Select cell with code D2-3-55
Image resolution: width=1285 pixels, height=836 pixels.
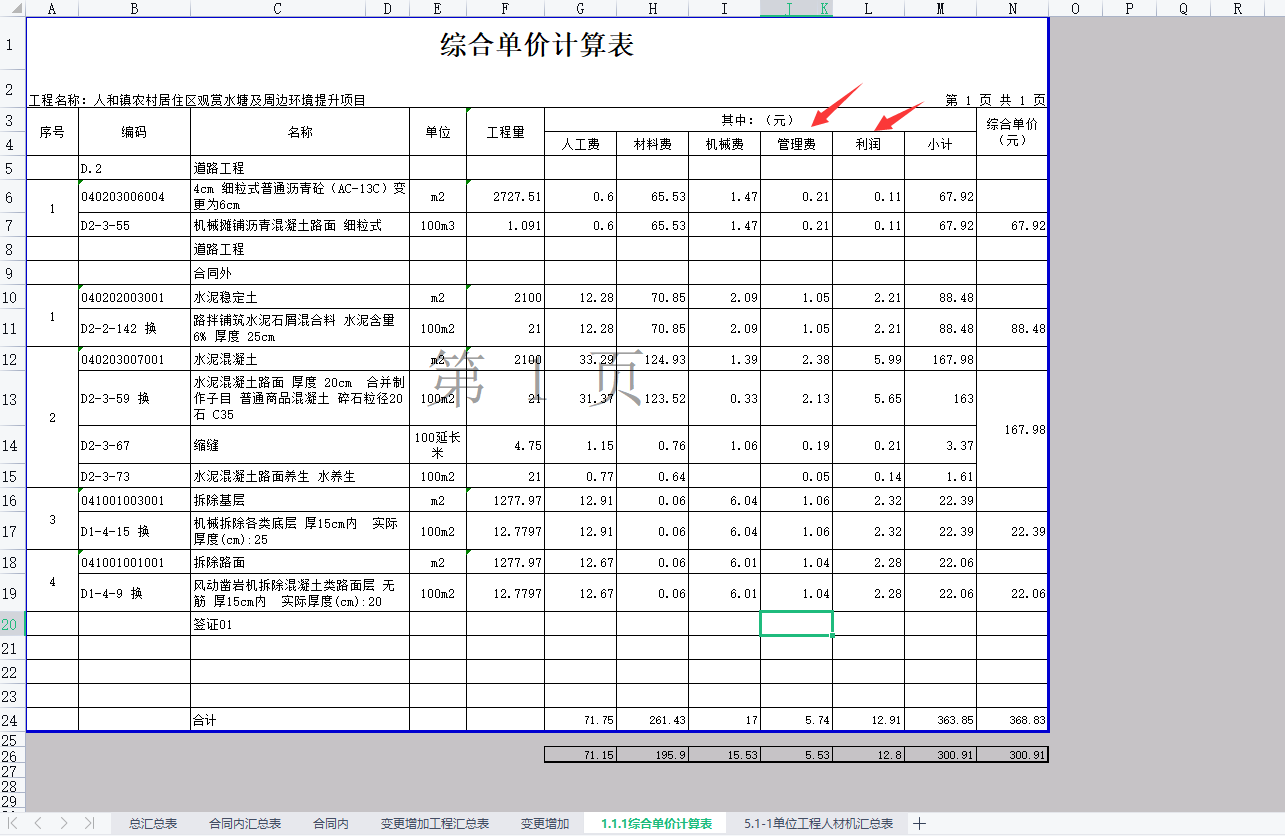pos(134,225)
